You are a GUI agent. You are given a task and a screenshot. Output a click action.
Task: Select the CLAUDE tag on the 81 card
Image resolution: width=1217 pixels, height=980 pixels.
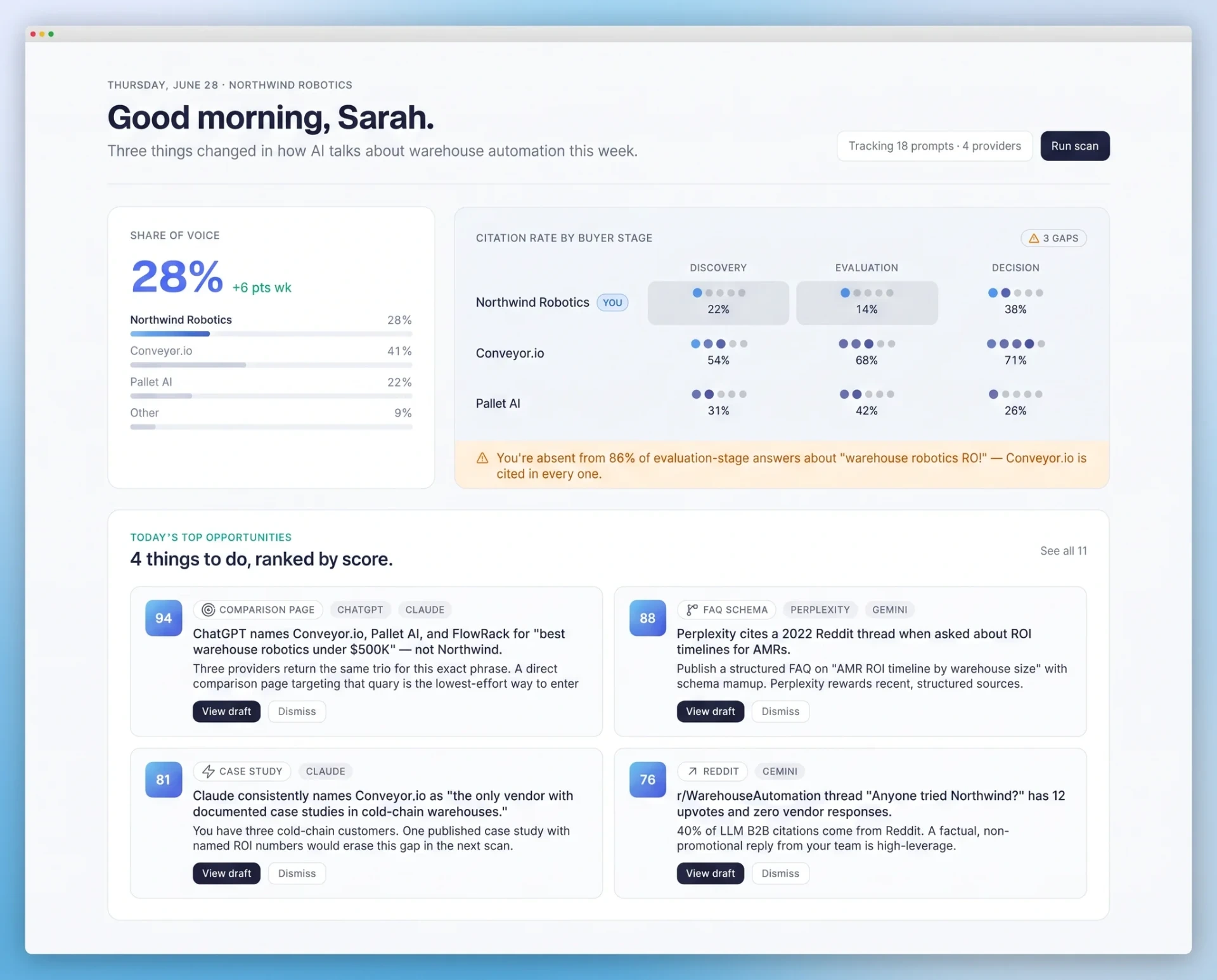point(325,771)
